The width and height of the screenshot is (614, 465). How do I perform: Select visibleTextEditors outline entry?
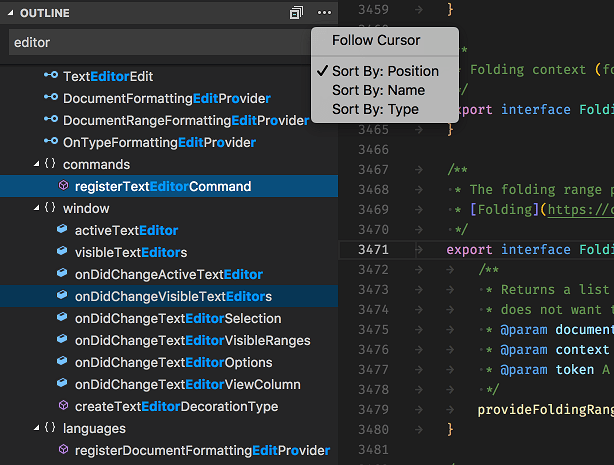[x=130, y=252]
